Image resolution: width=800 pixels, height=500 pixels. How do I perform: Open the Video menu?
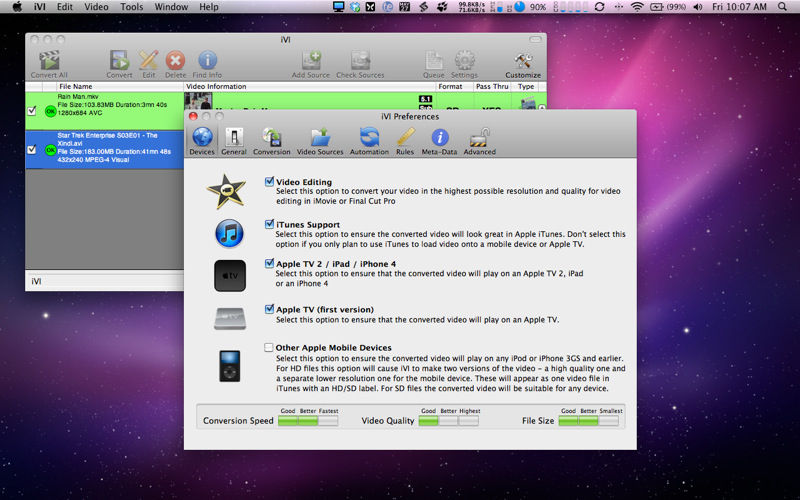[96, 7]
